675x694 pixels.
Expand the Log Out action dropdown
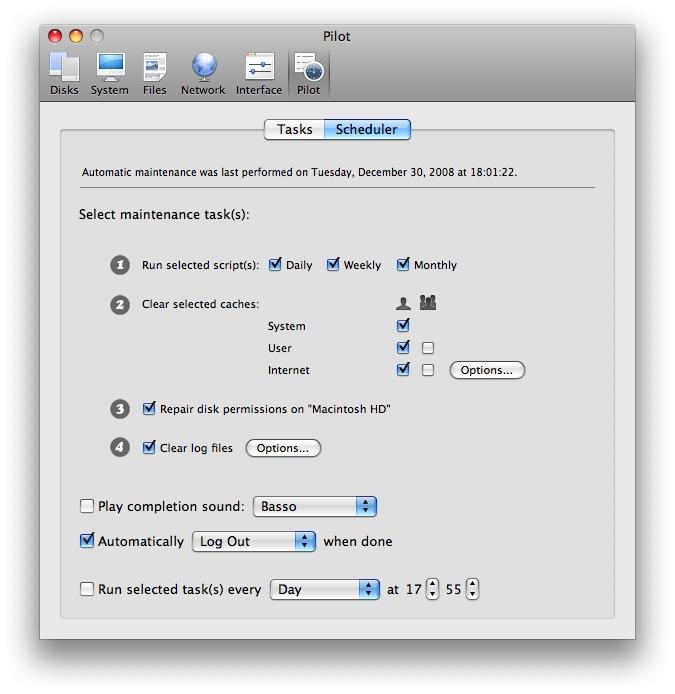[253, 541]
